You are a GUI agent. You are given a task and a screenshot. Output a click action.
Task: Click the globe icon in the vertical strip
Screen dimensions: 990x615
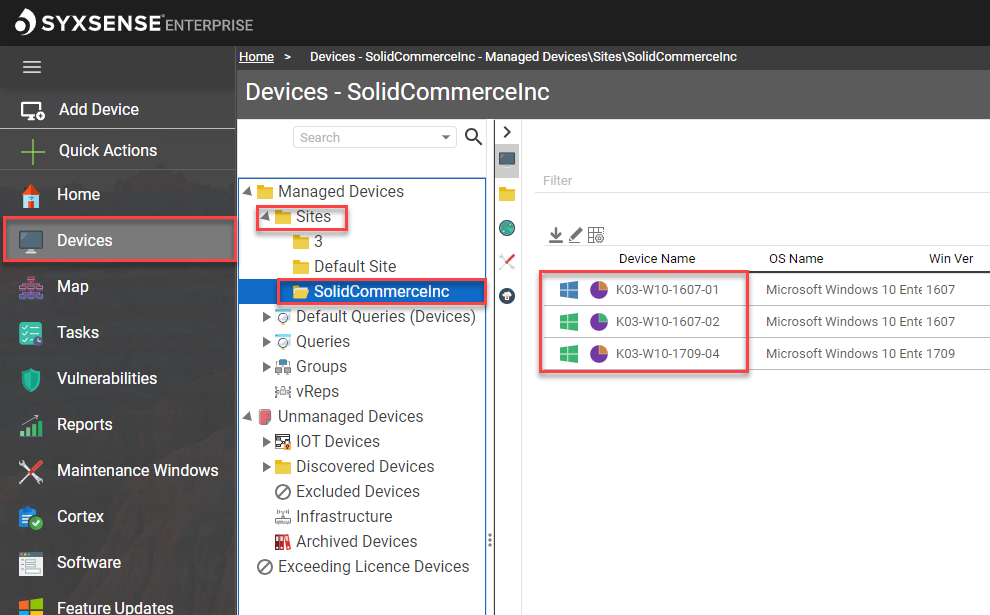(x=507, y=228)
